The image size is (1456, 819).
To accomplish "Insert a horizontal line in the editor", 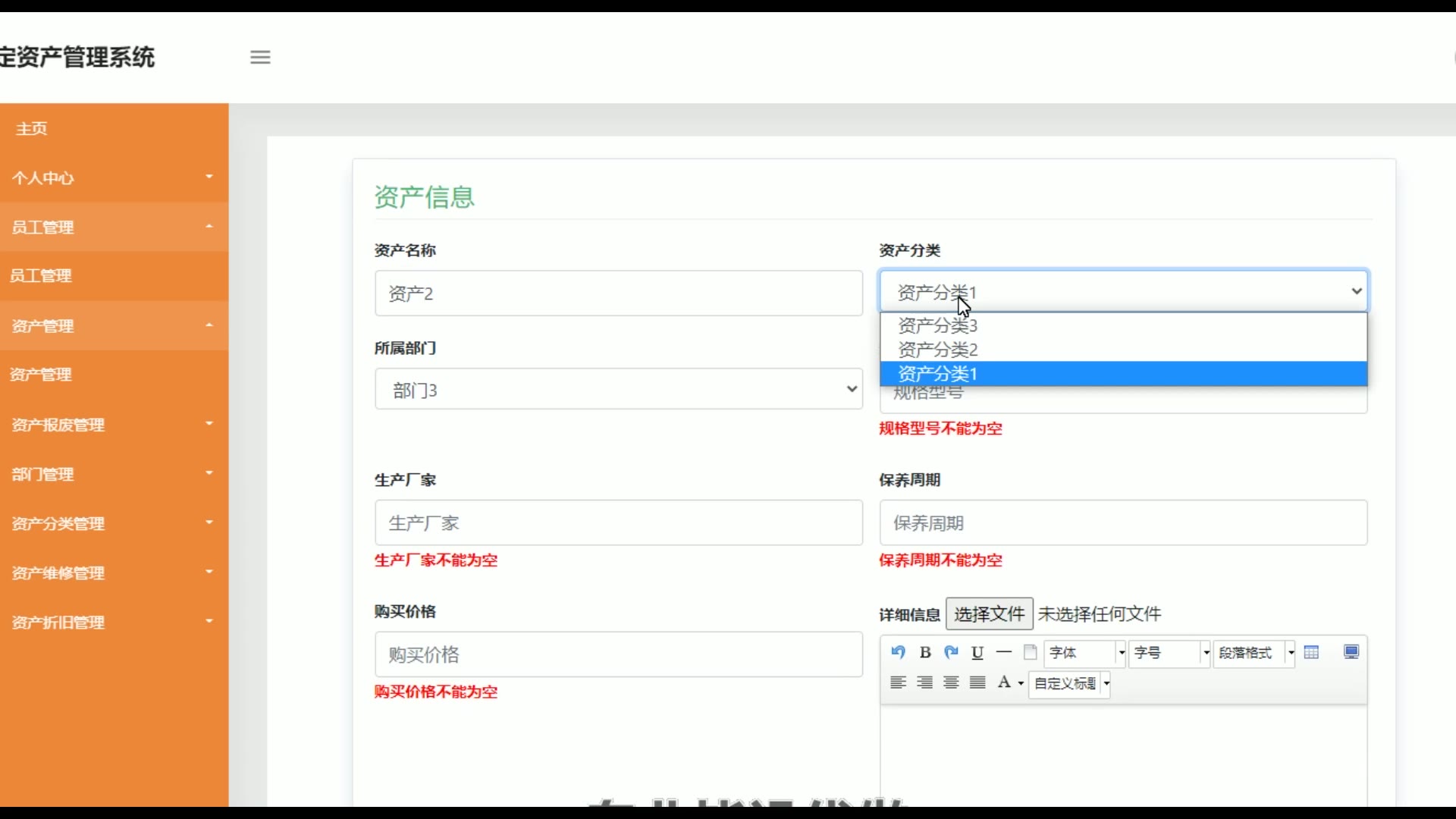I will click(1003, 652).
